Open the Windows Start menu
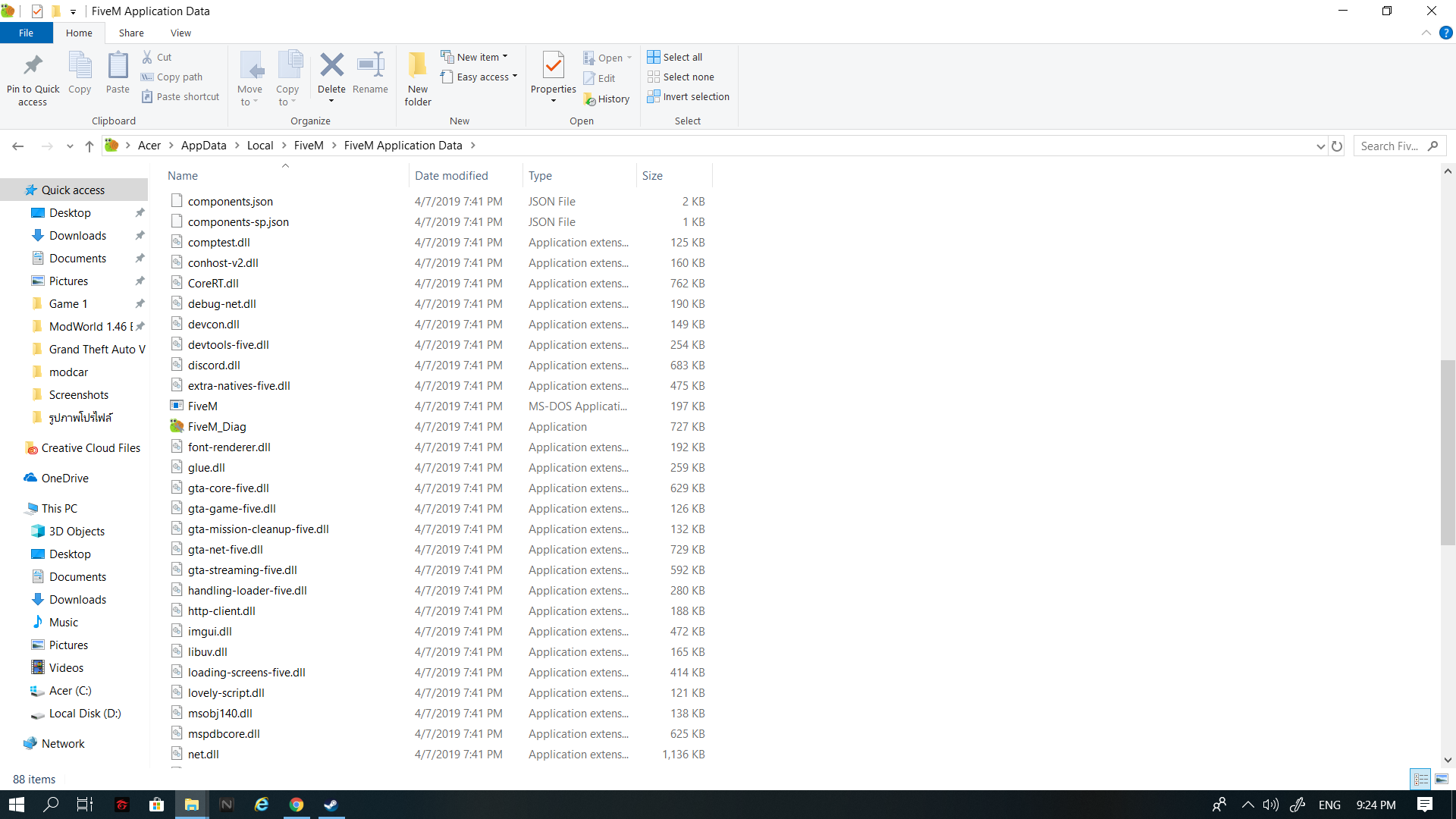This screenshot has width=1456, height=819. tap(17, 805)
